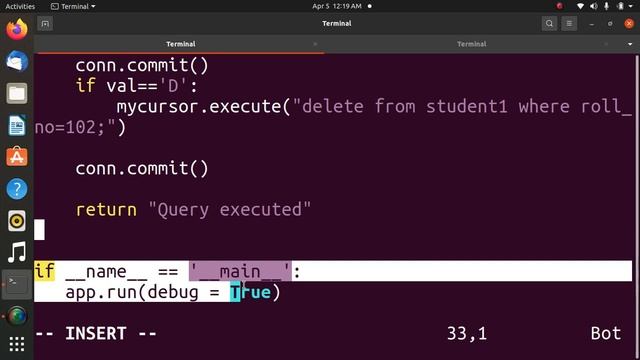Screen dimensions: 640x360
Task: Click the second conn.commit() line
Action: pyautogui.click(x=142, y=169)
